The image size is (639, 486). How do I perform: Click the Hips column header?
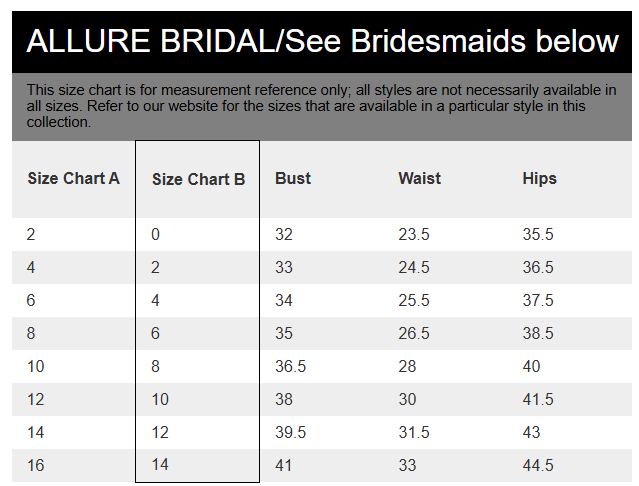[x=539, y=179]
